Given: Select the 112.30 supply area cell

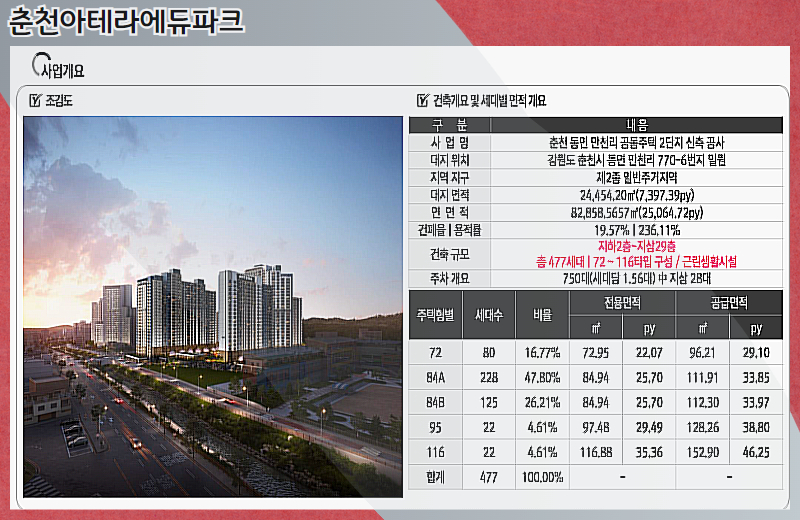Looking at the screenshot, I should [x=703, y=403].
